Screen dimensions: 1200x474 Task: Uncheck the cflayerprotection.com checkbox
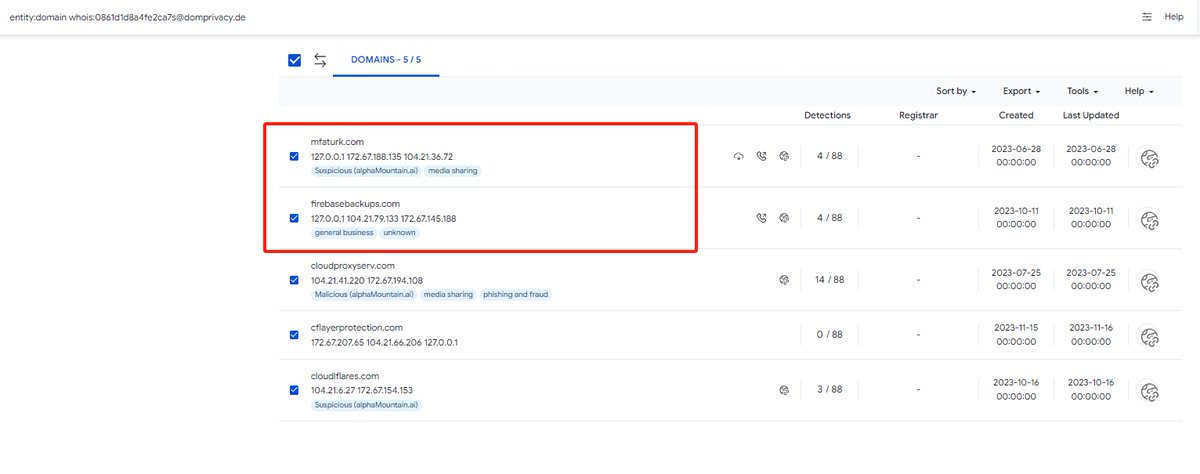coord(294,334)
